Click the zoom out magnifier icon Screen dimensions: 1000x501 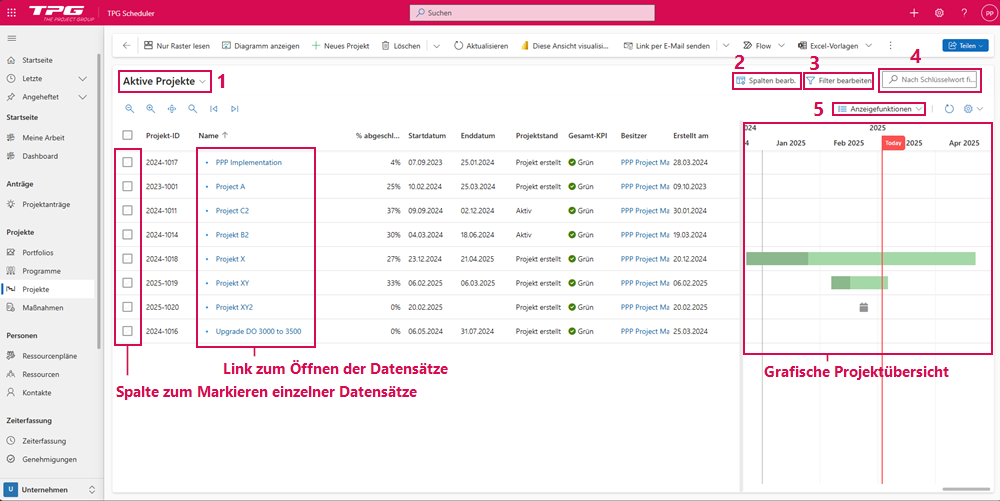tap(129, 109)
